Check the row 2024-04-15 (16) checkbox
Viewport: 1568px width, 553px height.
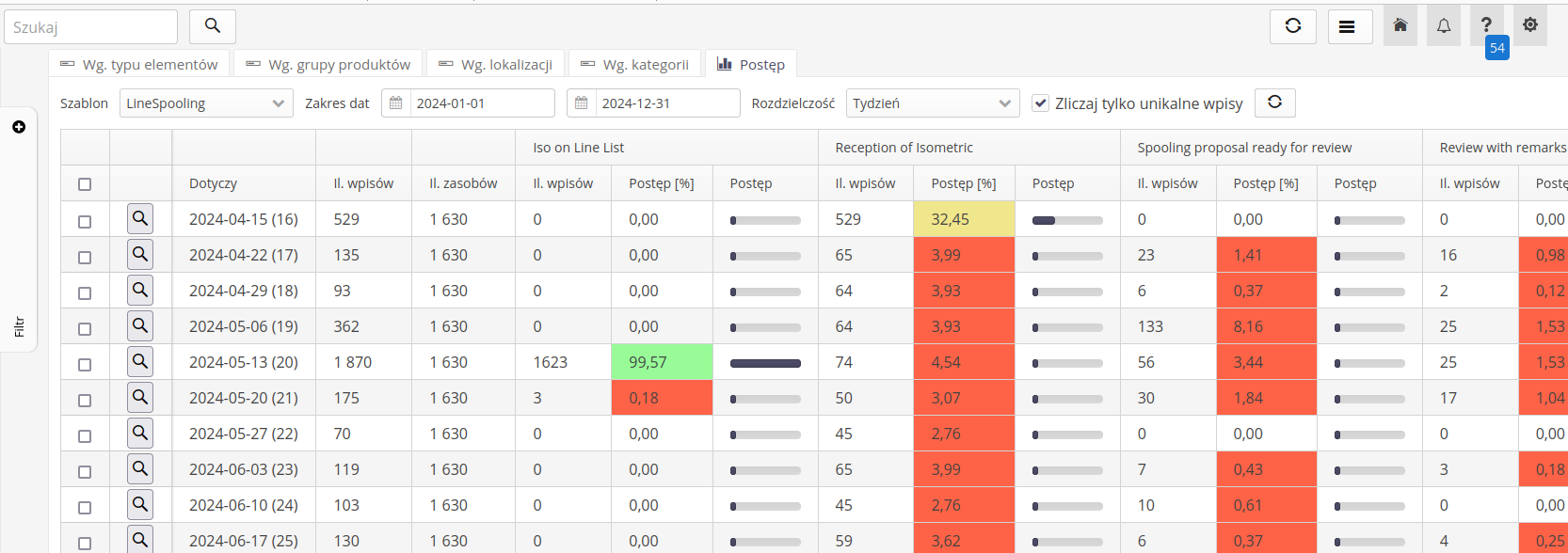[85, 222]
